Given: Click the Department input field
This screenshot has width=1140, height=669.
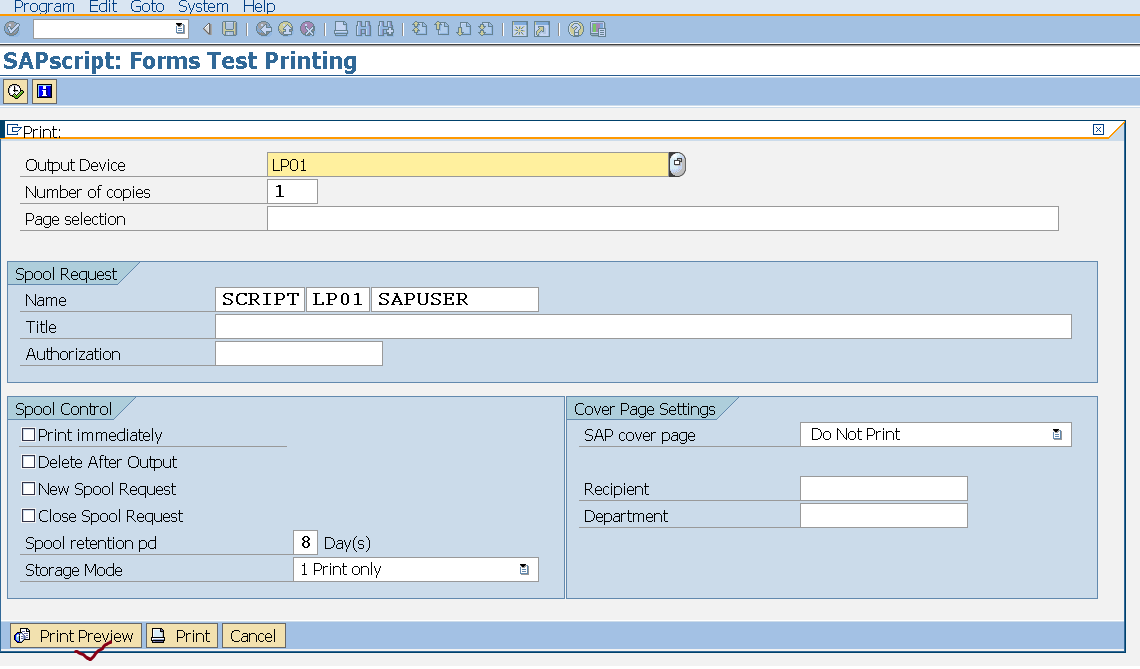Looking at the screenshot, I should [883, 516].
